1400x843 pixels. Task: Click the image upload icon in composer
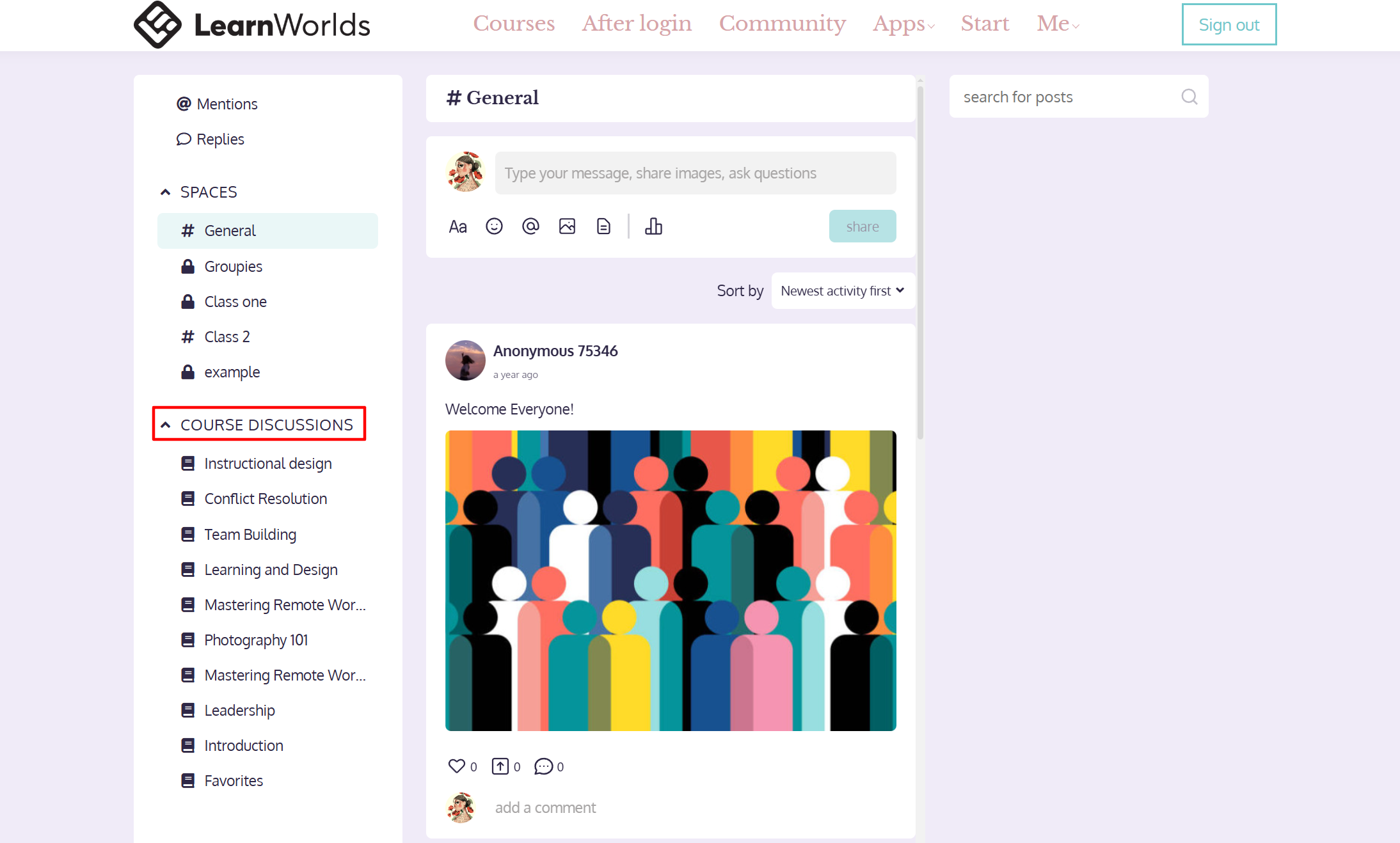tap(567, 226)
